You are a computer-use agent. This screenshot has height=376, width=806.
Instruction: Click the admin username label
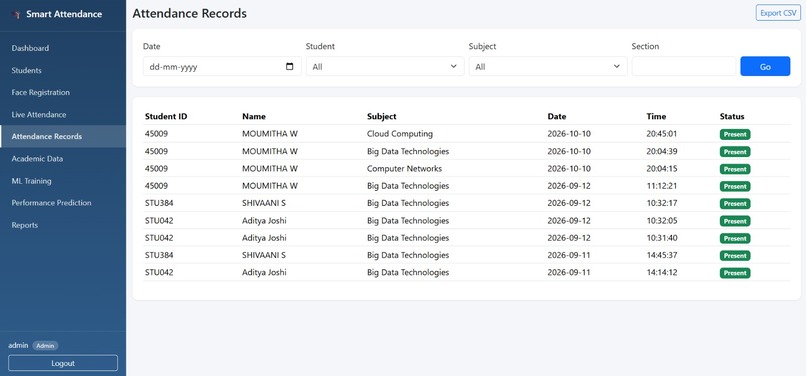pyautogui.click(x=18, y=345)
